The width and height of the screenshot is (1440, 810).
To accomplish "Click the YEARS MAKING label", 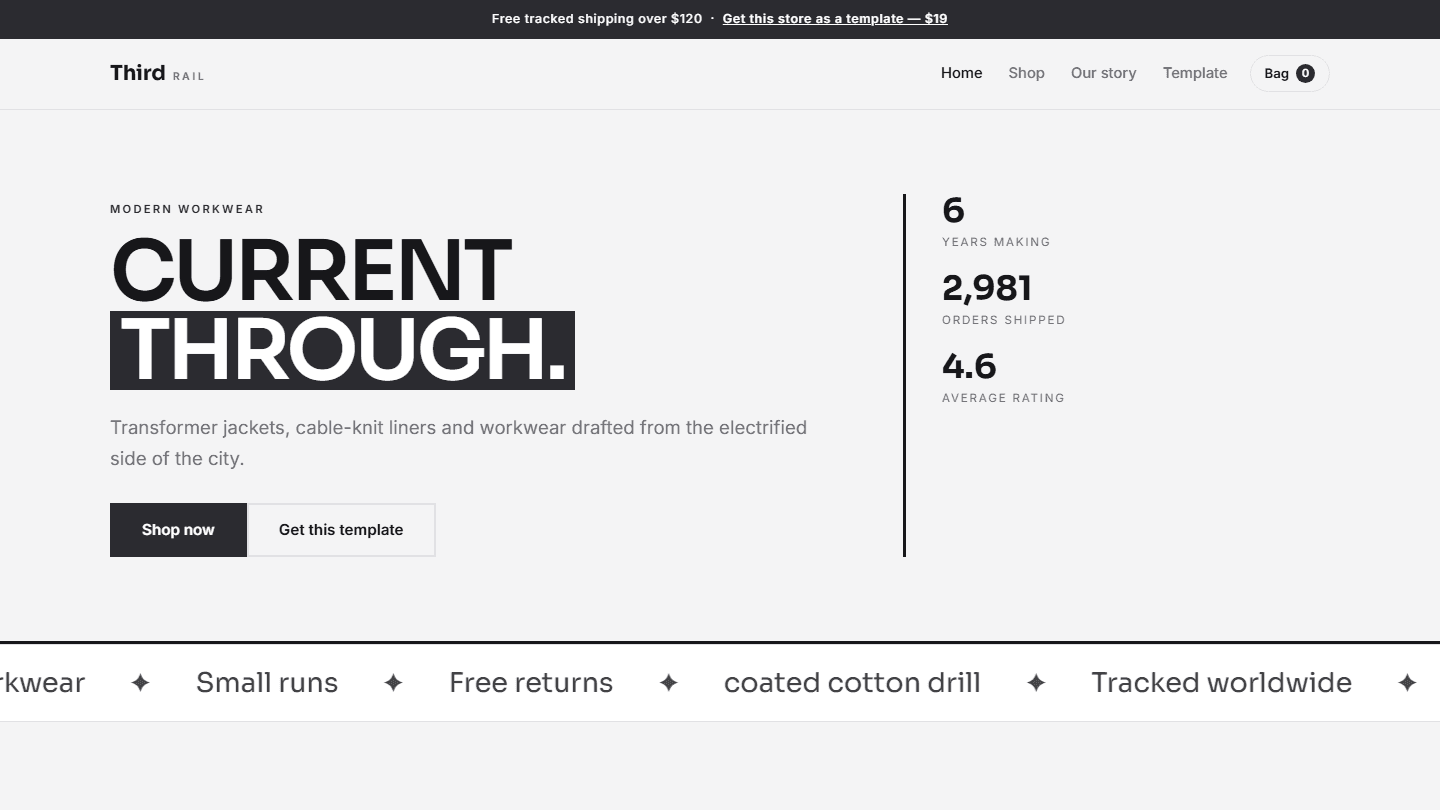I will [996, 242].
